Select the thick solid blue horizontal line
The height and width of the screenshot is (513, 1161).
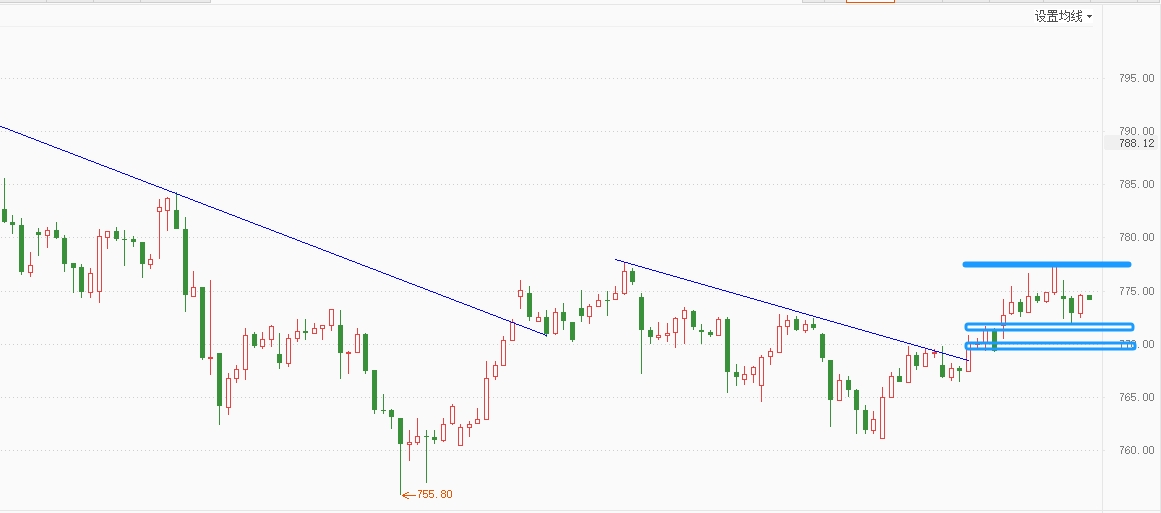click(x=1046, y=265)
